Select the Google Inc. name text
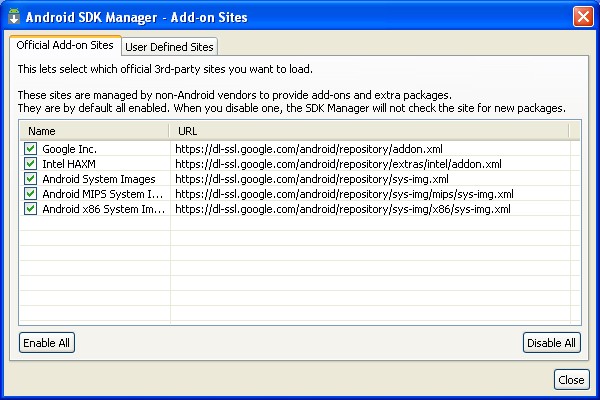The image size is (600, 400). pyautogui.click(x=69, y=149)
